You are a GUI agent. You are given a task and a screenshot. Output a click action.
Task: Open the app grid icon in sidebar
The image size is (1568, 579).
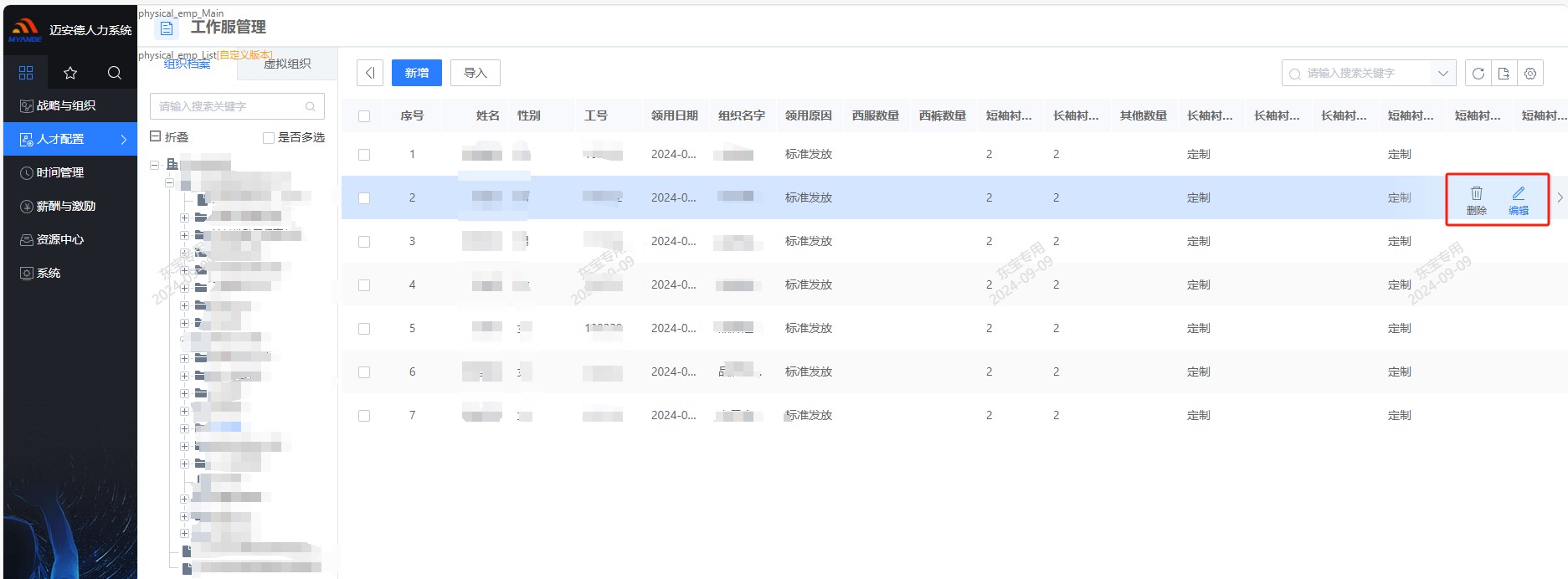pos(26,73)
